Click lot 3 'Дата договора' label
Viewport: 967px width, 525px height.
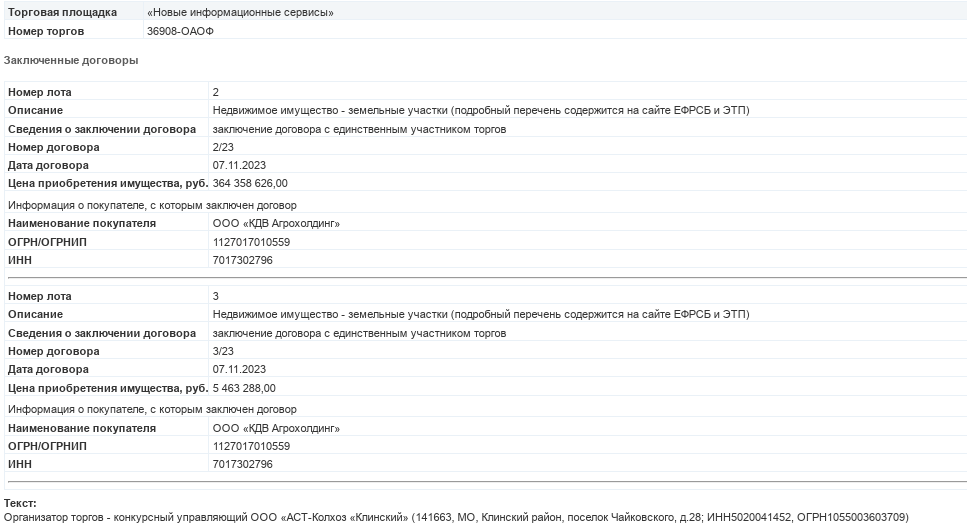[x=48, y=369]
